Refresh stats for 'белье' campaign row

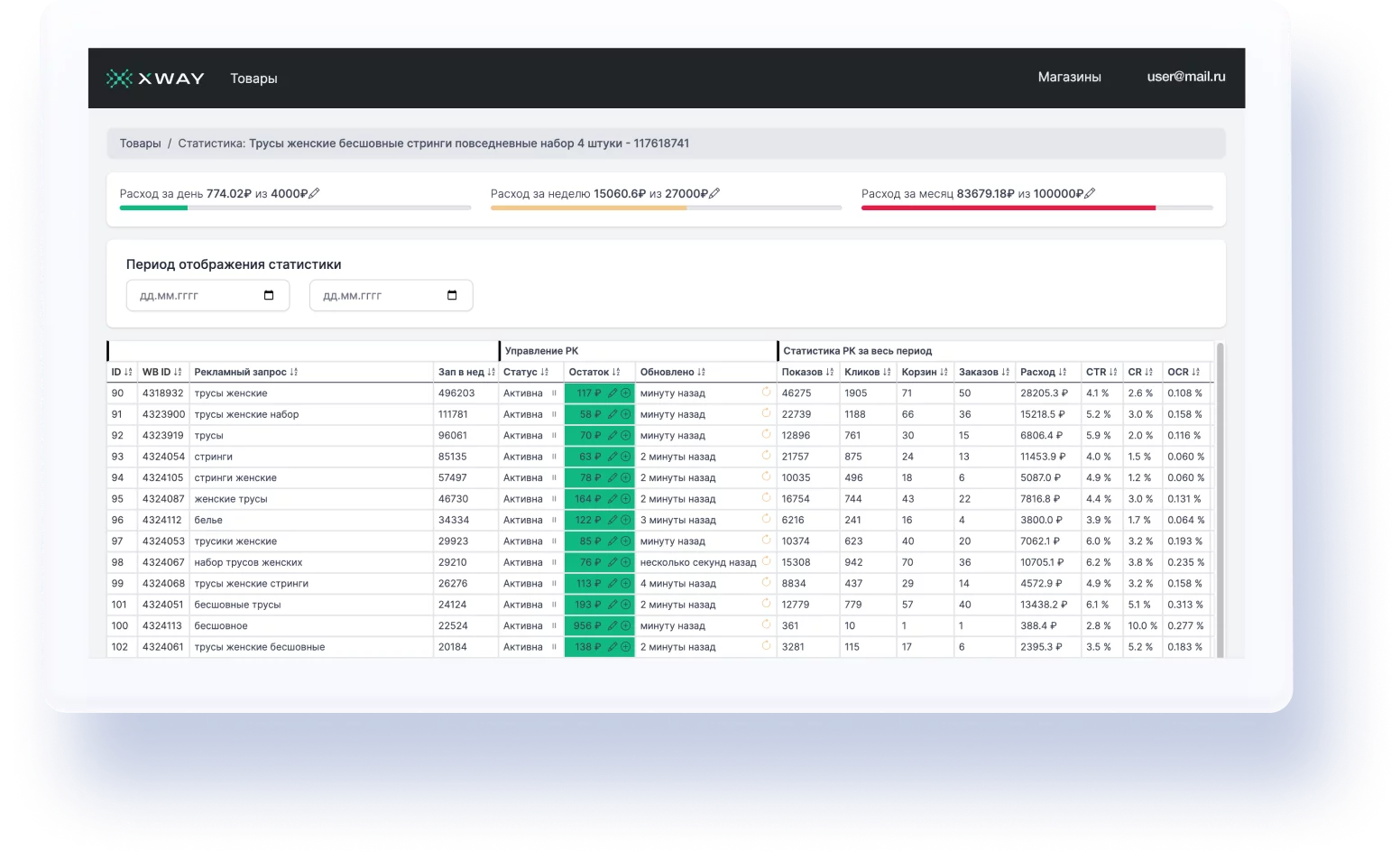click(x=766, y=519)
